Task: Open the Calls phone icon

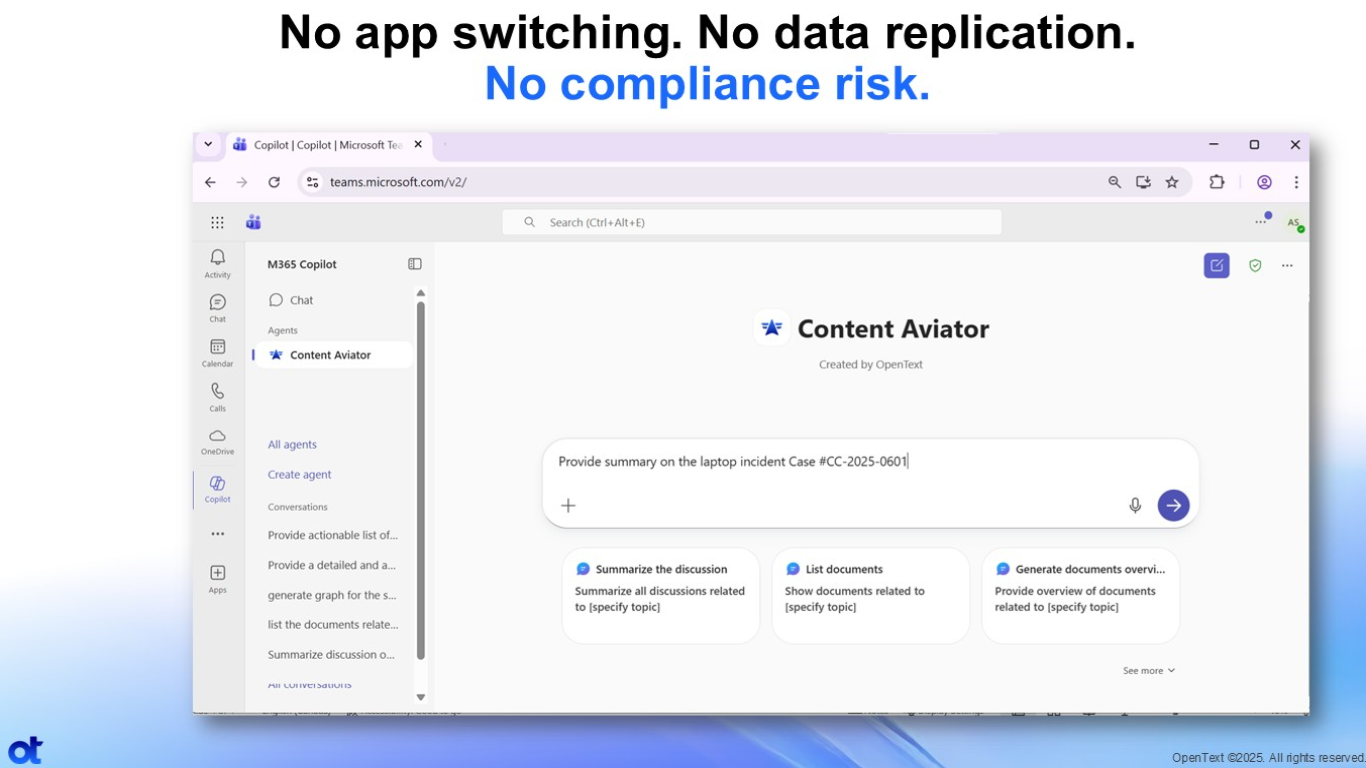Action: (x=217, y=391)
